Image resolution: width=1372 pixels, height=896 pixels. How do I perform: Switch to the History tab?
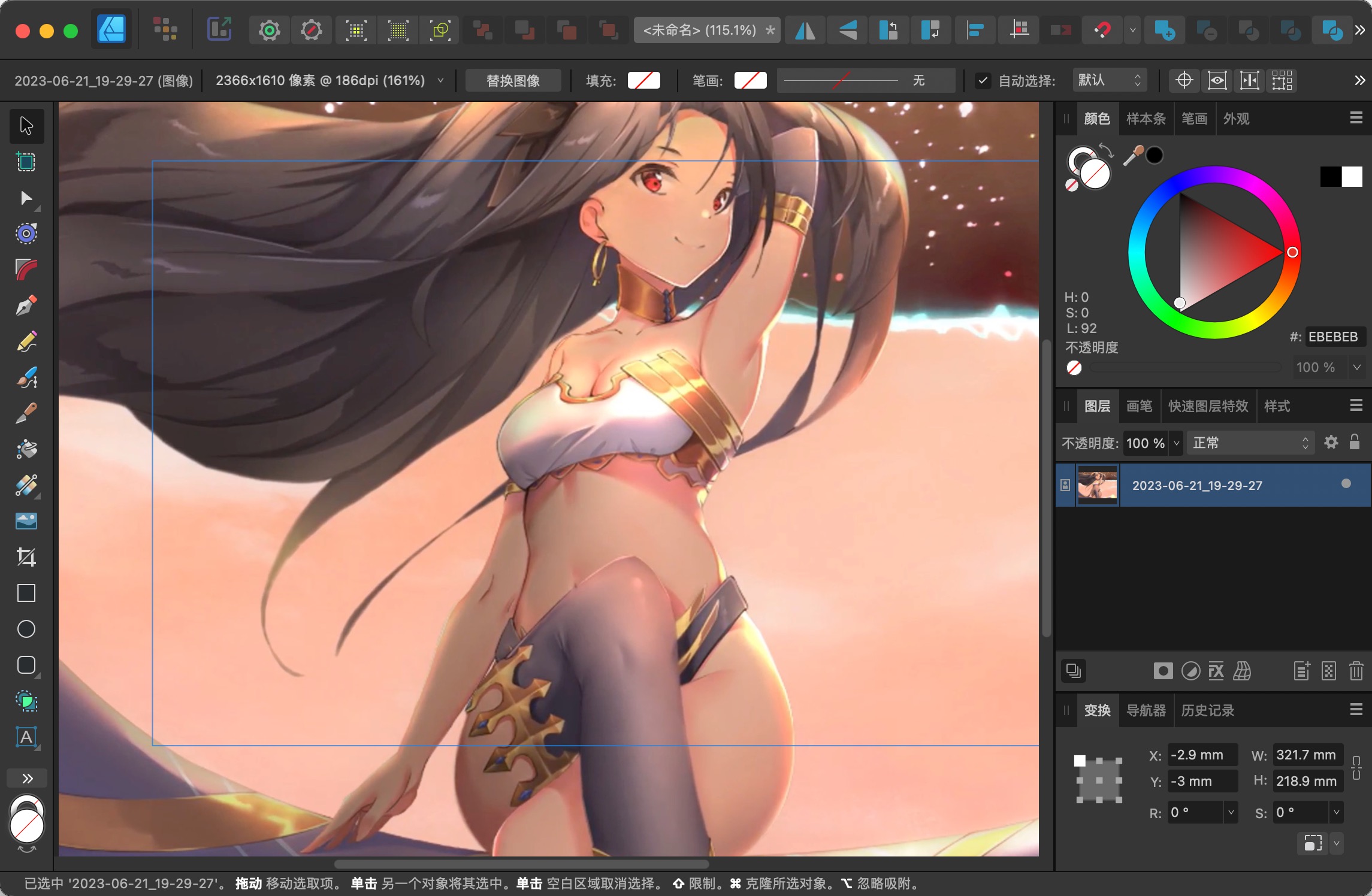[1208, 710]
